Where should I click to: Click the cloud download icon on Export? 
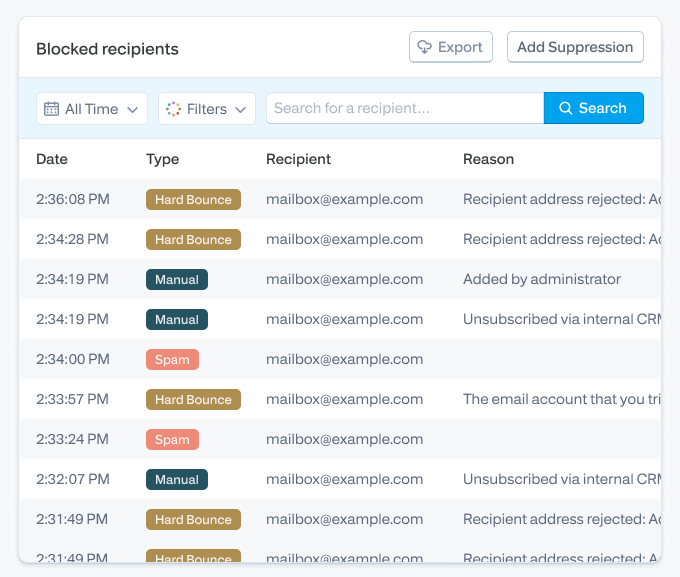(424, 47)
